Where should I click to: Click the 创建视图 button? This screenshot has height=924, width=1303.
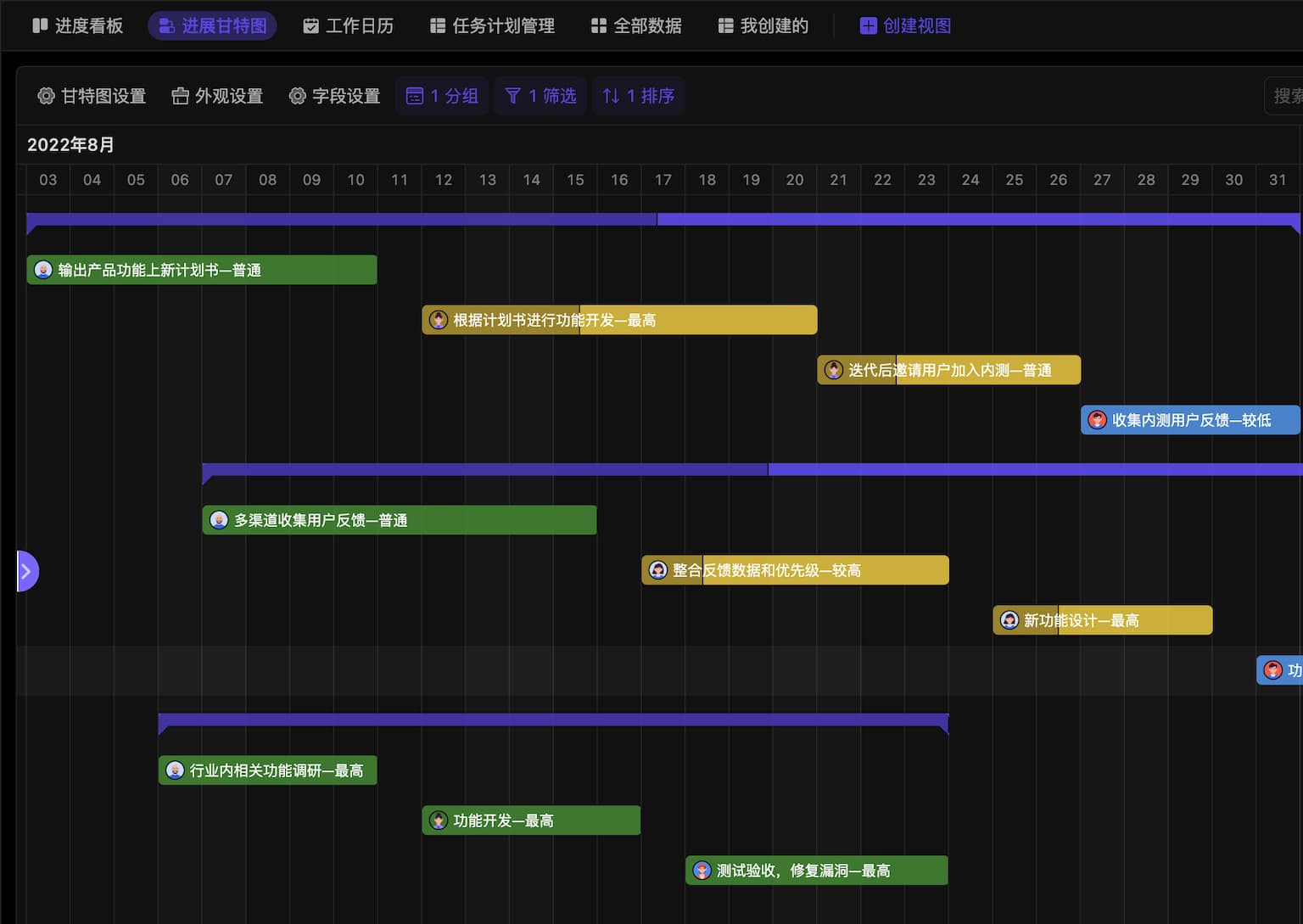(x=905, y=25)
